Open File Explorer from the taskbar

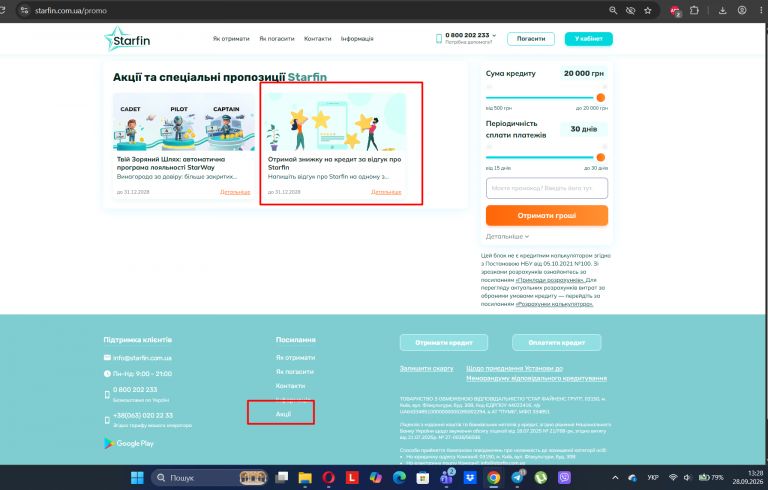pos(305,477)
